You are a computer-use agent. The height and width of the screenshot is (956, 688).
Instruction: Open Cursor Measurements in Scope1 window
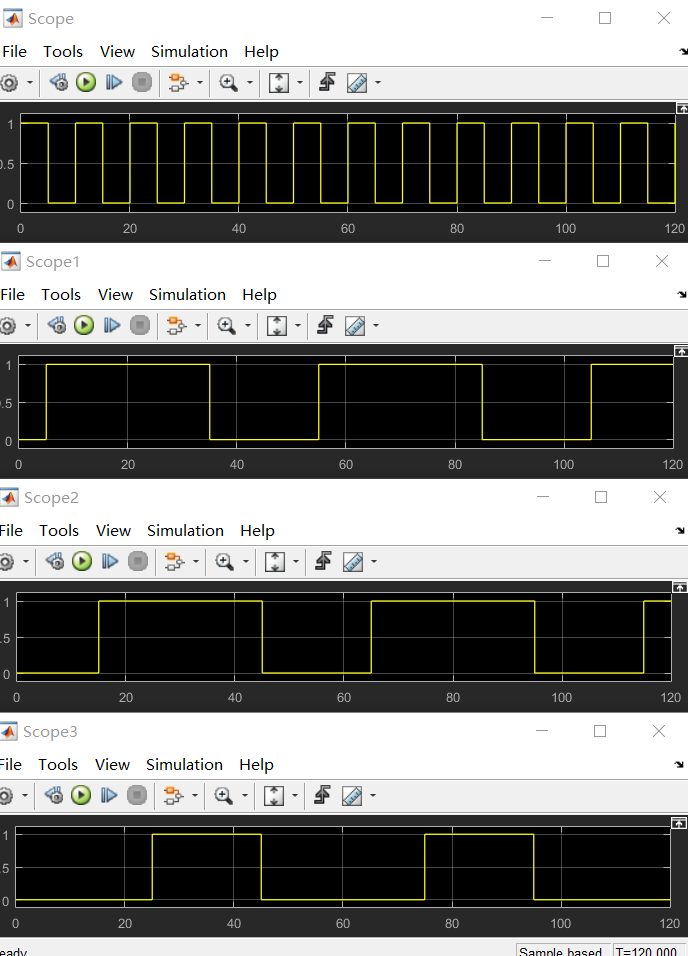pyautogui.click(x=355, y=325)
